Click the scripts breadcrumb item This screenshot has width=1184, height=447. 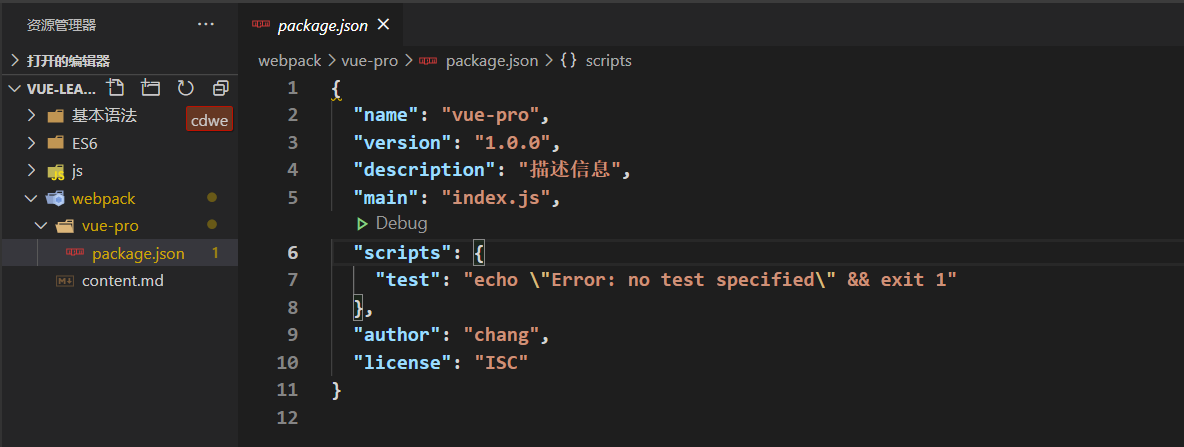[608, 60]
